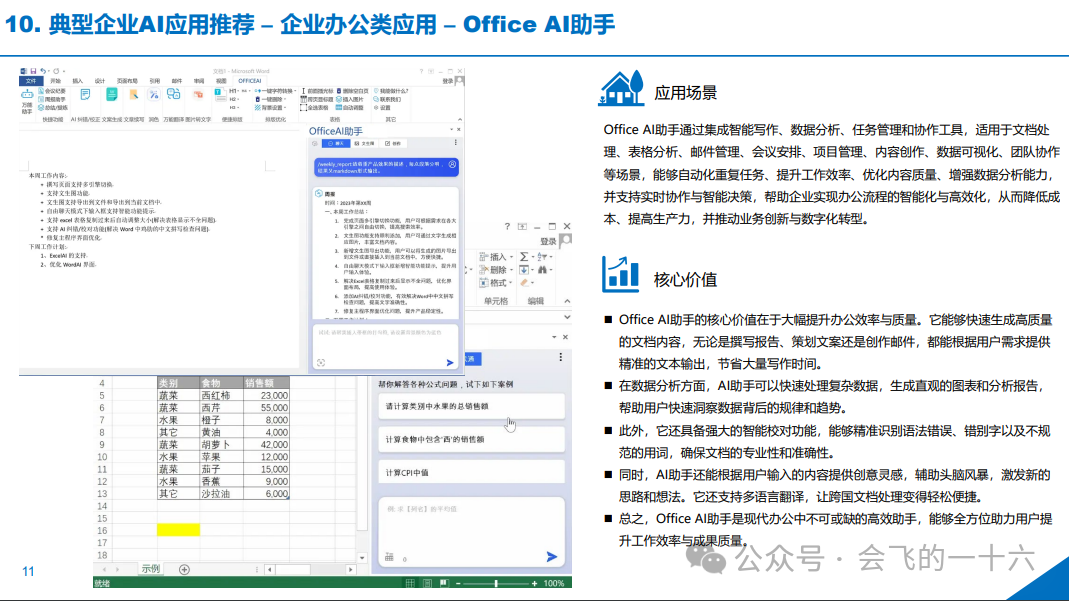Click the Save icon in Word title bar
This screenshot has height=601, width=1069.
click(x=33, y=71)
